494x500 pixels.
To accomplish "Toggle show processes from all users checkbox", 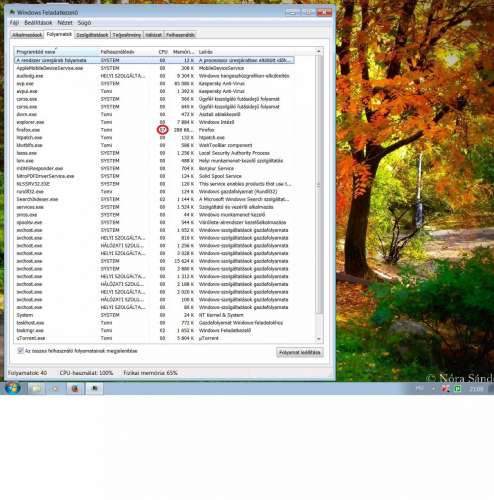I will [20, 351].
